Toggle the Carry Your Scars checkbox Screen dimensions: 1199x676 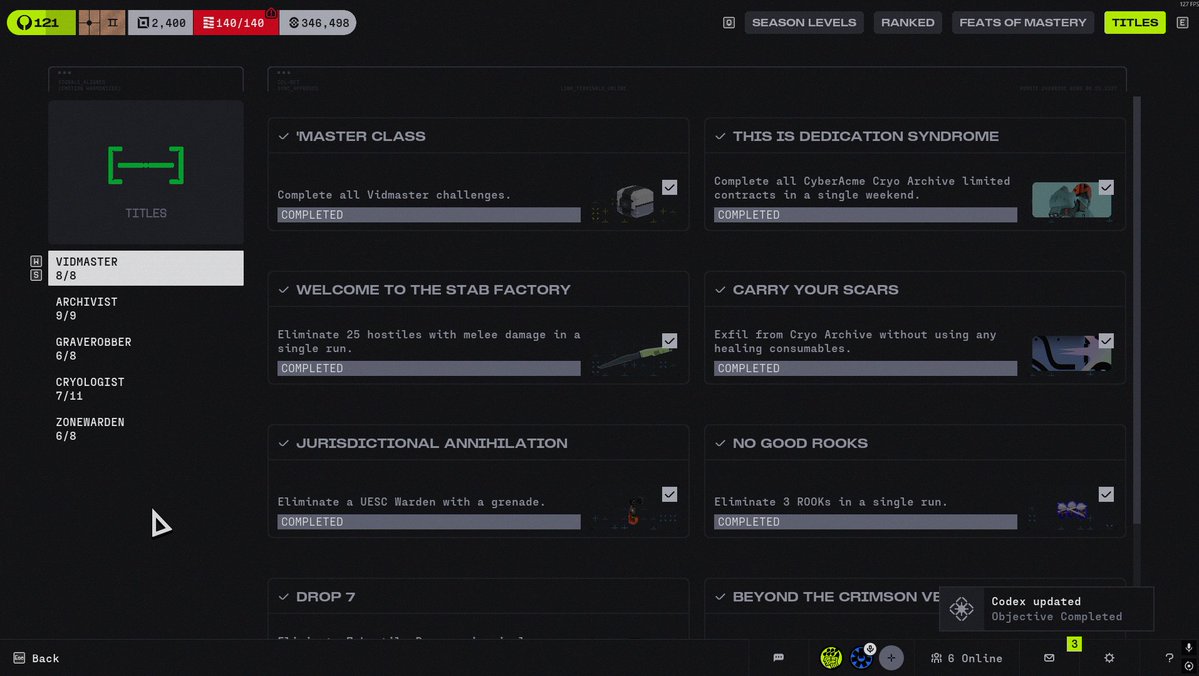(x=1106, y=341)
